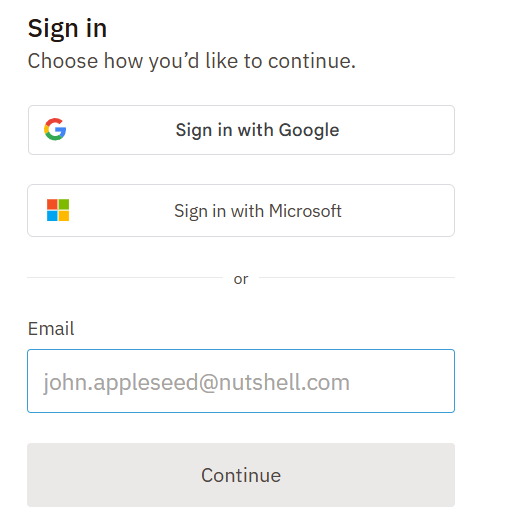
Task: Click the Email field label
Action: point(51,329)
